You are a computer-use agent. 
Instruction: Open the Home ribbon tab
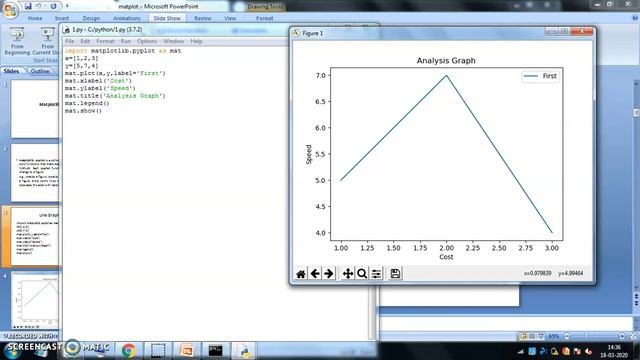click(35, 18)
